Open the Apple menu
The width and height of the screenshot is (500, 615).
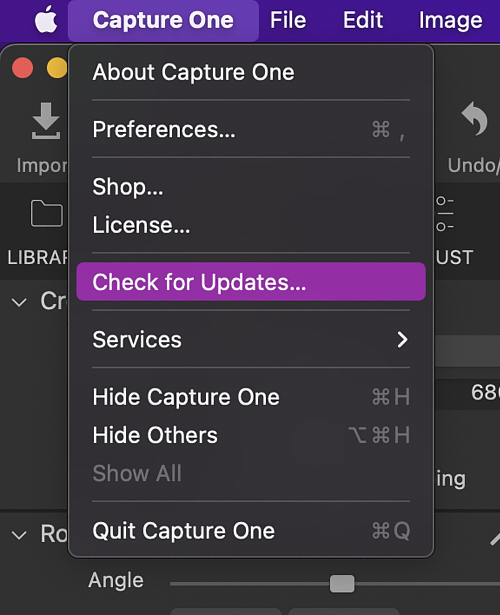click(46, 20)
